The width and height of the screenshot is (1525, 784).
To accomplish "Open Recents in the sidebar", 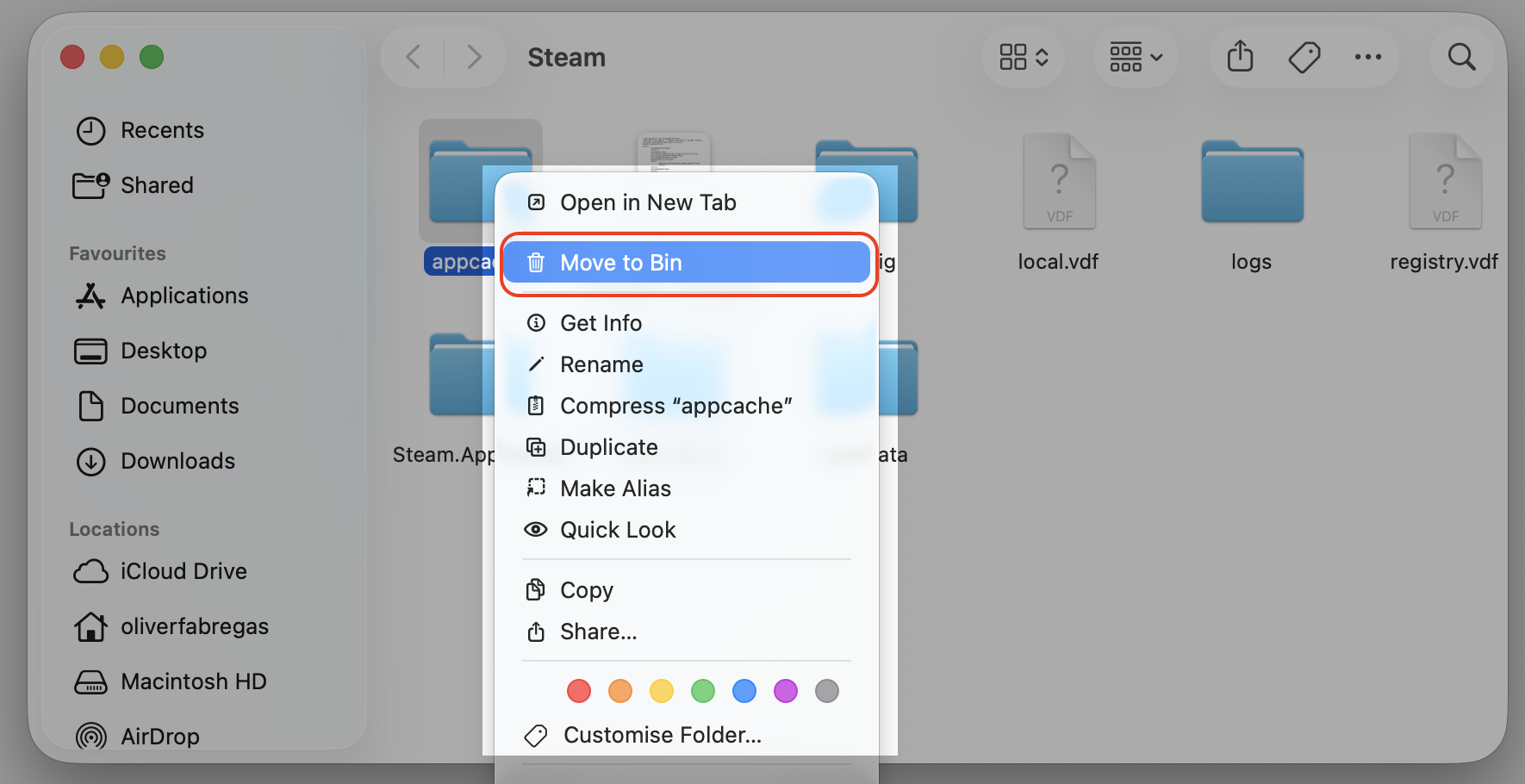I will pyautogui.click(x=140, y=130).
